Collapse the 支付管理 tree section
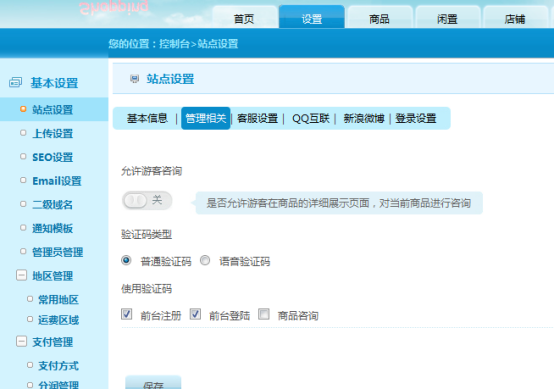This screenshot has height=389, width=554. coord(21,341)
